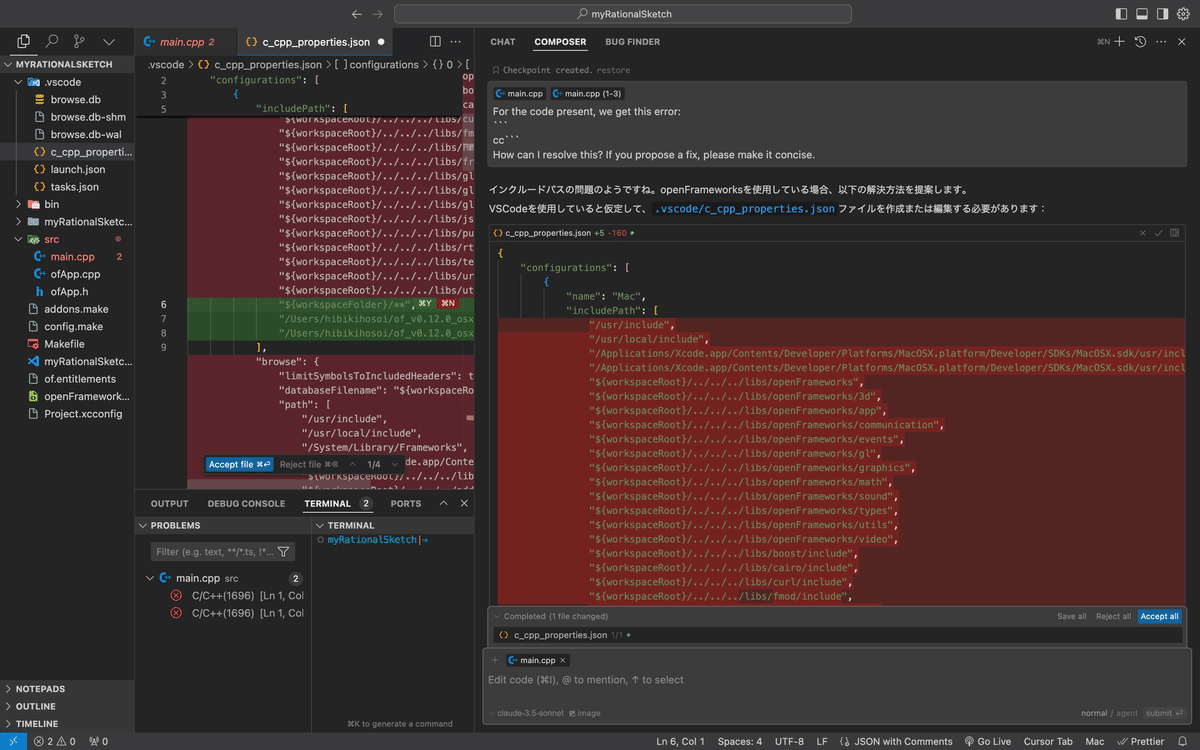This screenshot has height=750, width=1200.
Task: Split the editor to the right
Action: [x=435, y=42]
